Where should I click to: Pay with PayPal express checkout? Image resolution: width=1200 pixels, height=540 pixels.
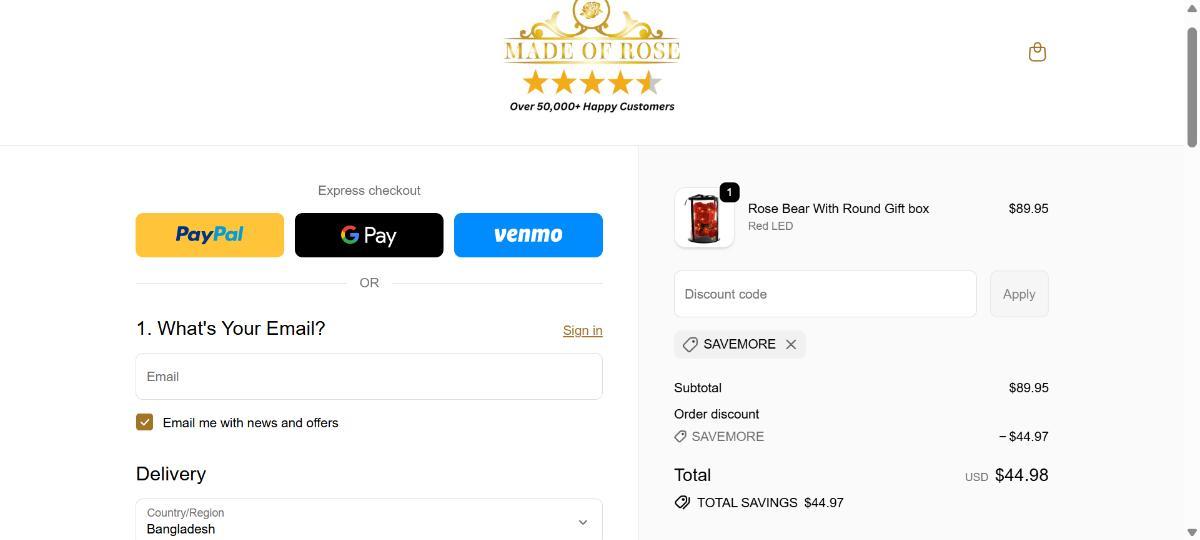[210, 235]
